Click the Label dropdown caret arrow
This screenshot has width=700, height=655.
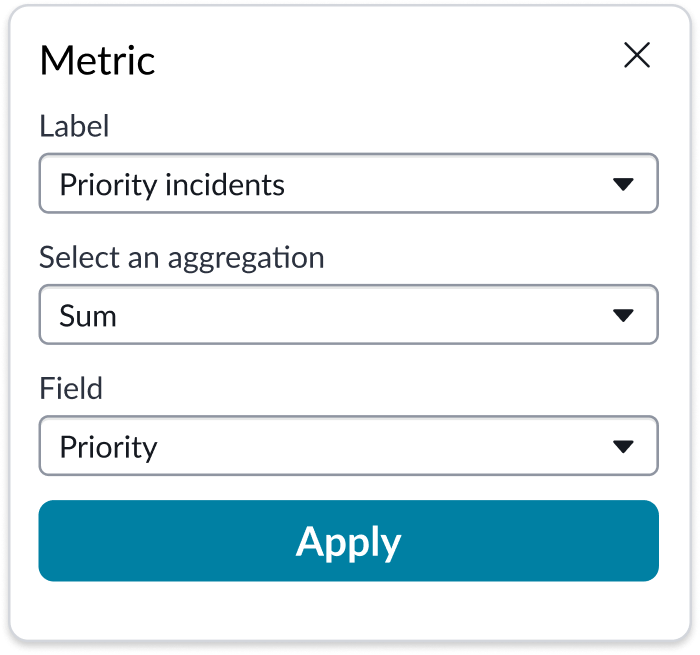coord(623,184)
